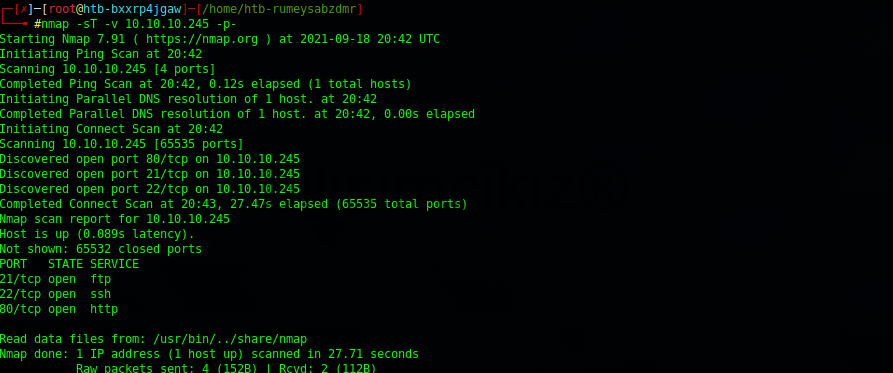Click the 80/tcp open http line

coord(59,309)
